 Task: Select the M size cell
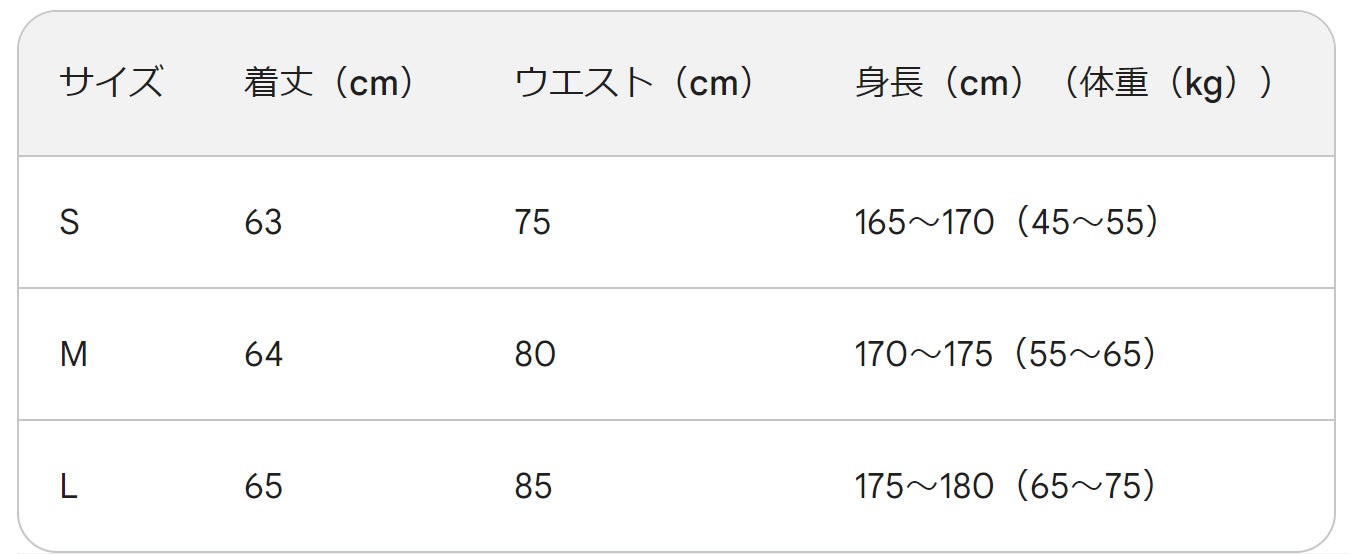(x=74, y=354)
